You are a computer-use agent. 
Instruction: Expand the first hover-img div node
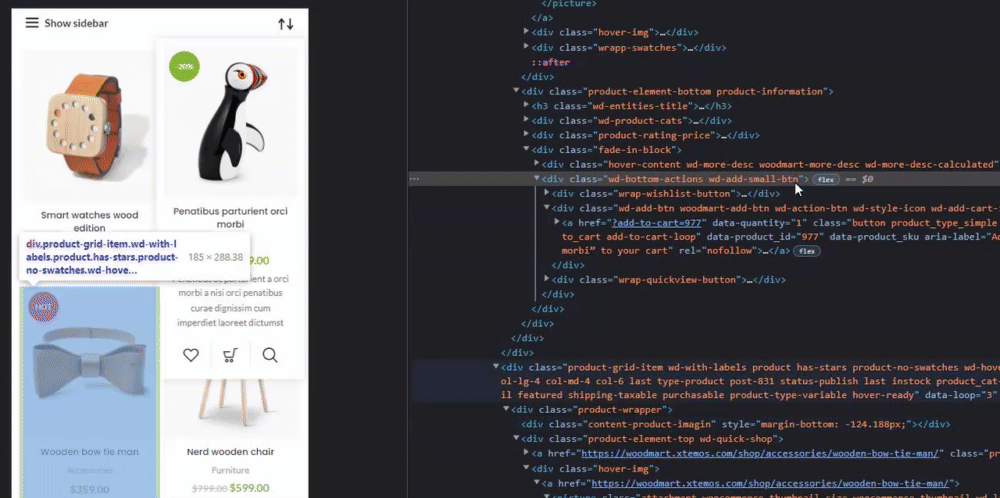click(x=526, y=32)
